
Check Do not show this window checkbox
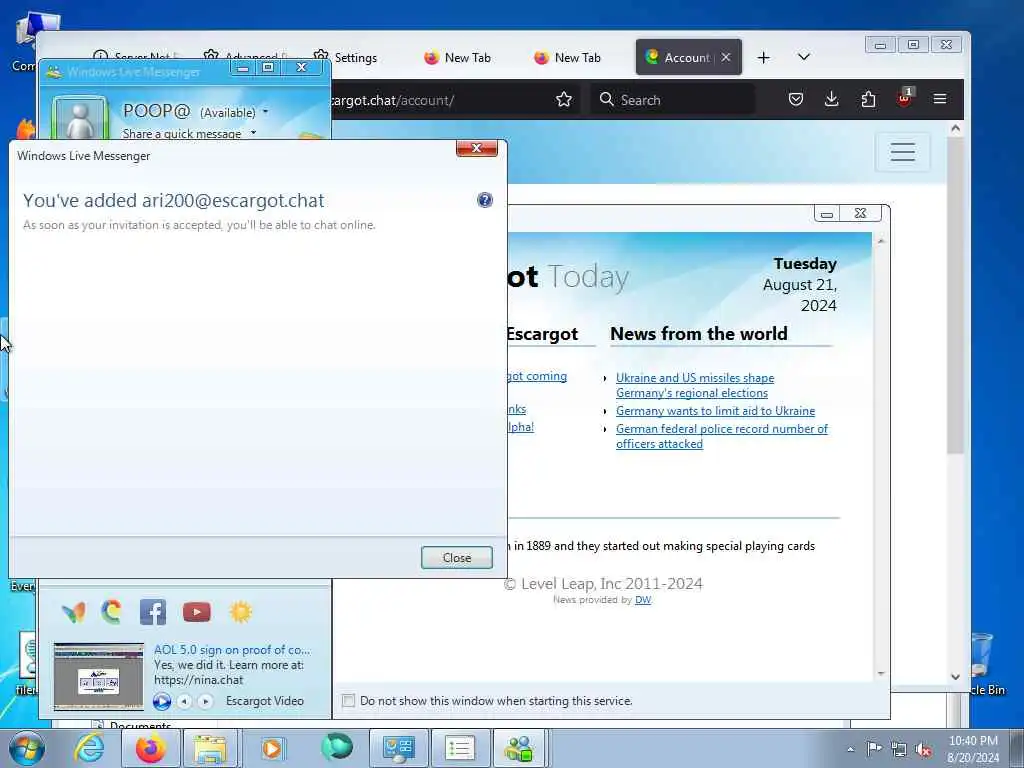349,701
